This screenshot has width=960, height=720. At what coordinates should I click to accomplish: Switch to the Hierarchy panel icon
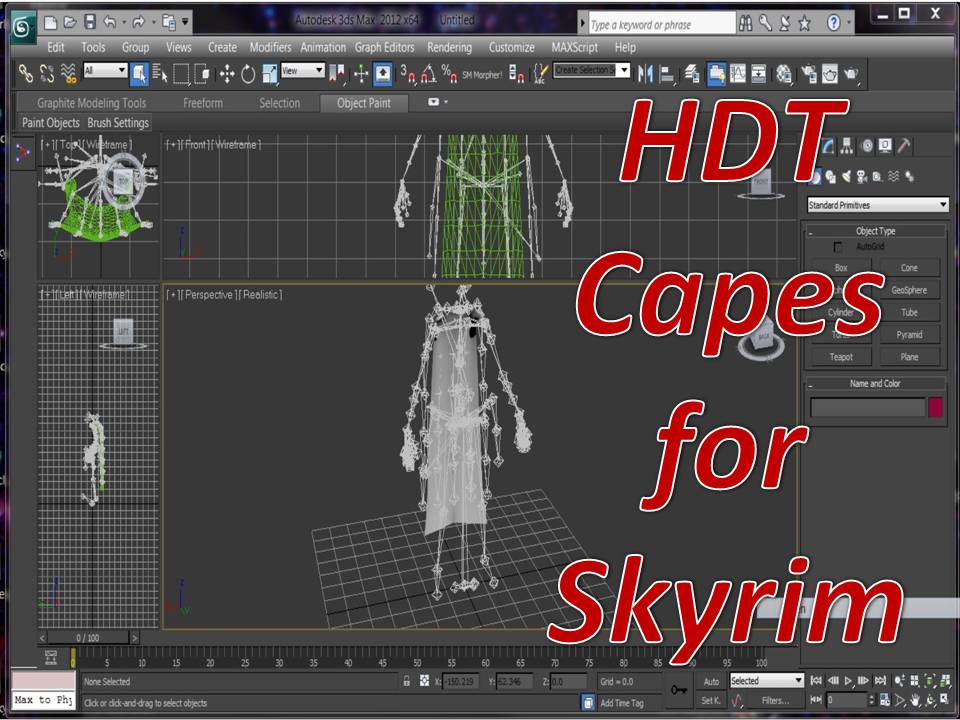tap(846, 146)
